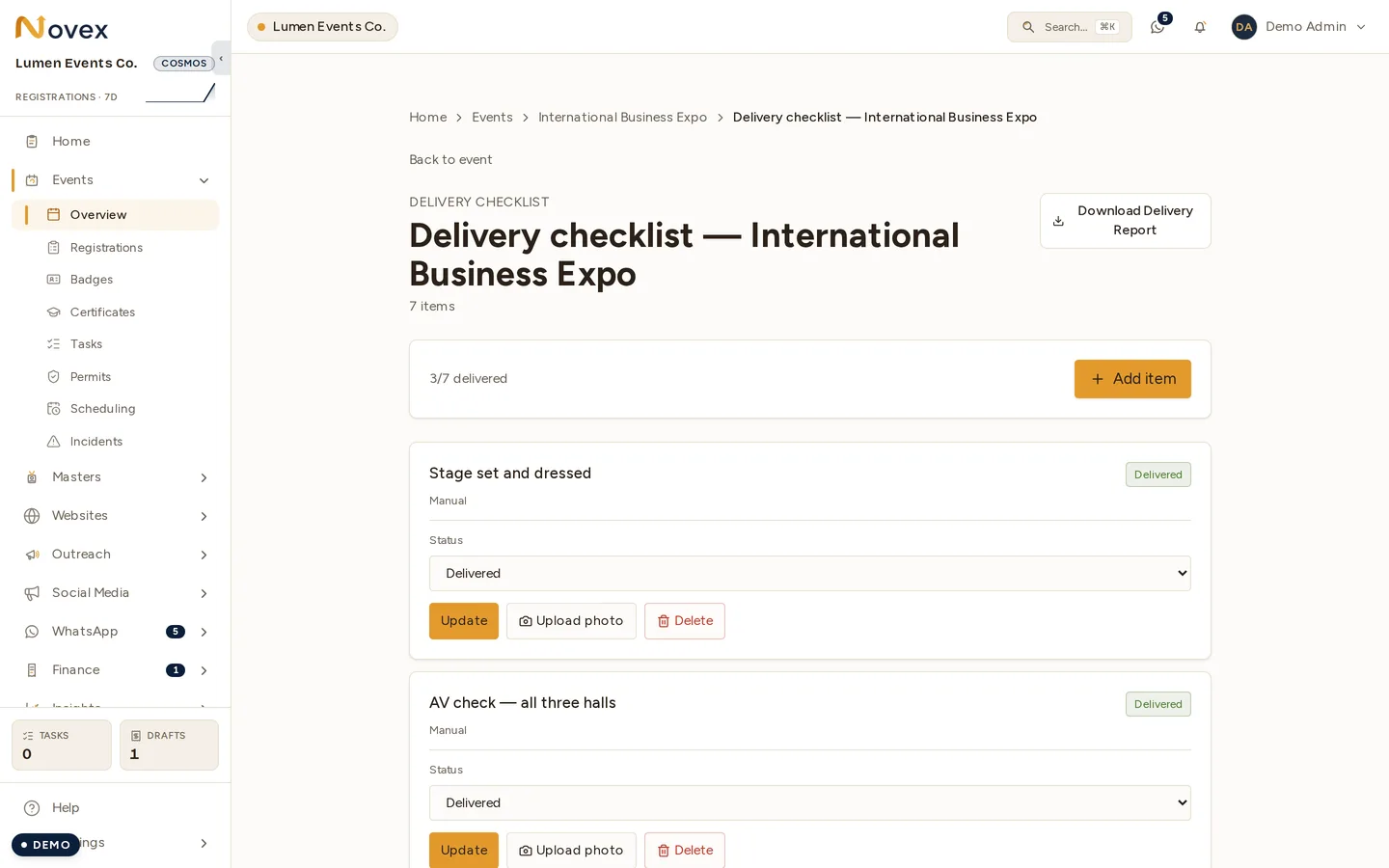The height and width of the screenshot is (868, 1389).
Task: Open chat messages icon with badge 5
Action: pyautogui.click(x=1157, y=27)
